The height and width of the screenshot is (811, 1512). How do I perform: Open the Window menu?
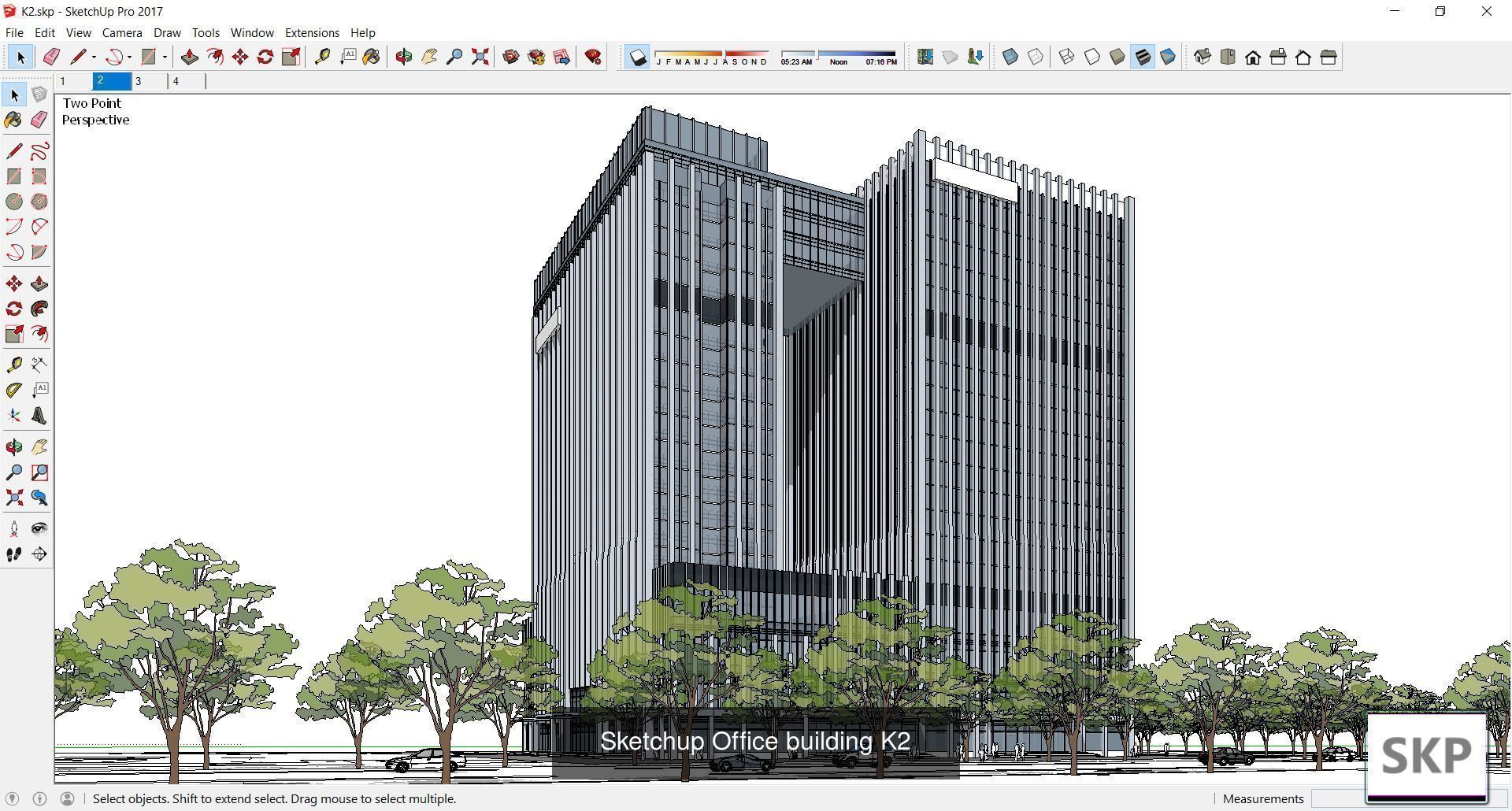coord(252,32)
